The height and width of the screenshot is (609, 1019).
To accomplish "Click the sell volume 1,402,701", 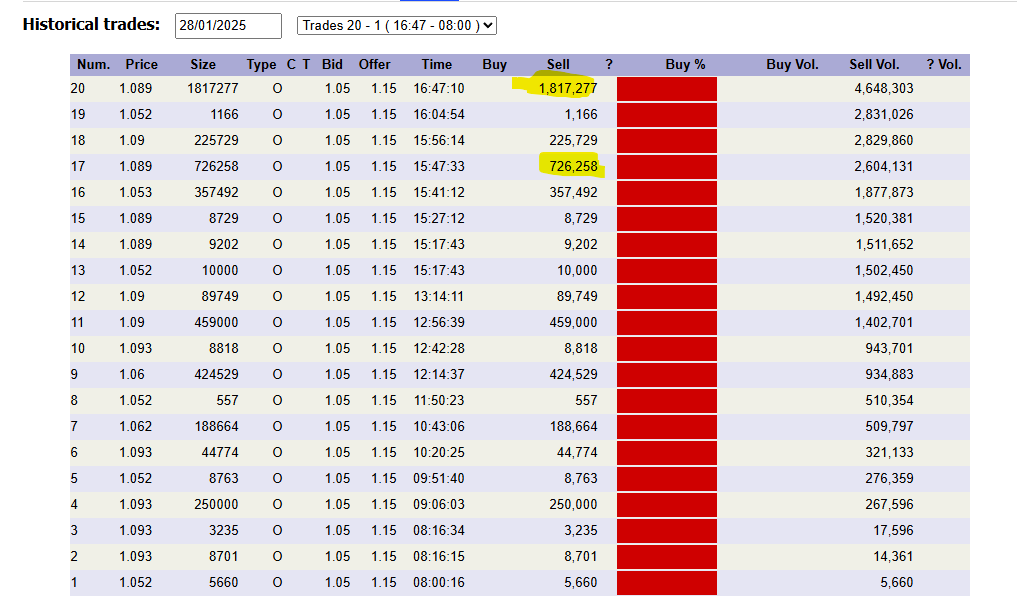I will (884, 322).
